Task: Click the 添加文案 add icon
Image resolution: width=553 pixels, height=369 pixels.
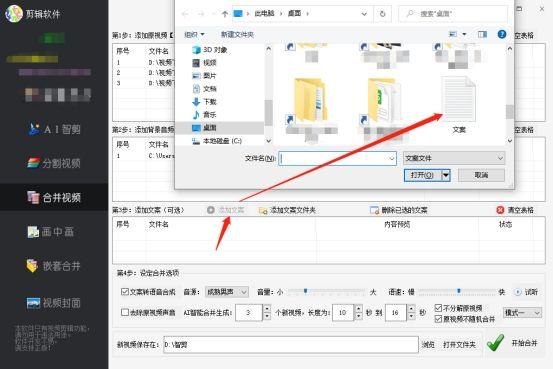Action: click(x=211, y=210)
